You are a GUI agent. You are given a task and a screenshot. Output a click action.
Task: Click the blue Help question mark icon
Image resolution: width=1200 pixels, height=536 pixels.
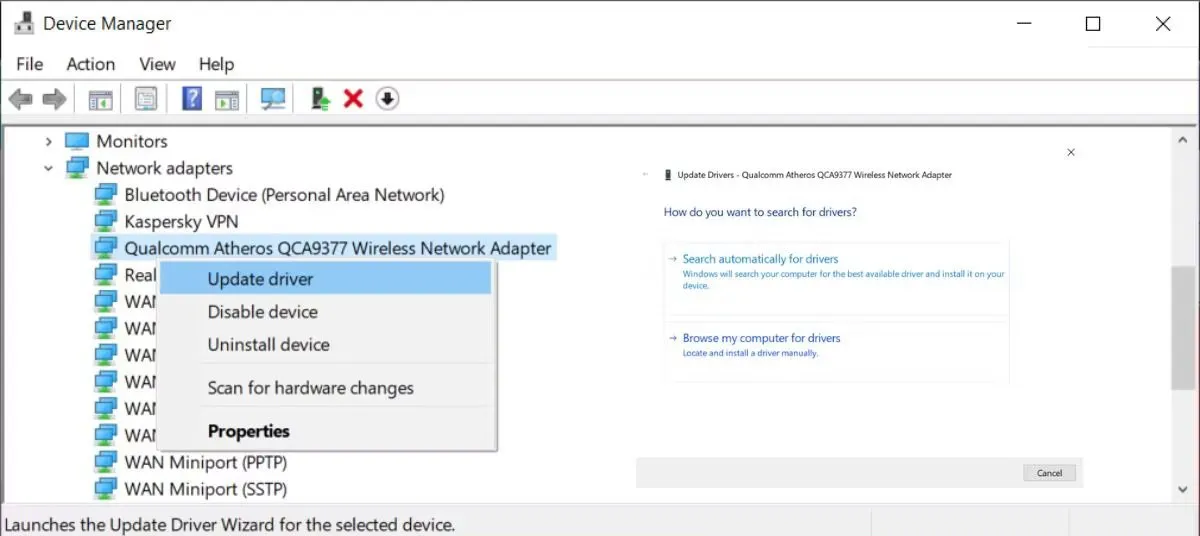point(192,99)
